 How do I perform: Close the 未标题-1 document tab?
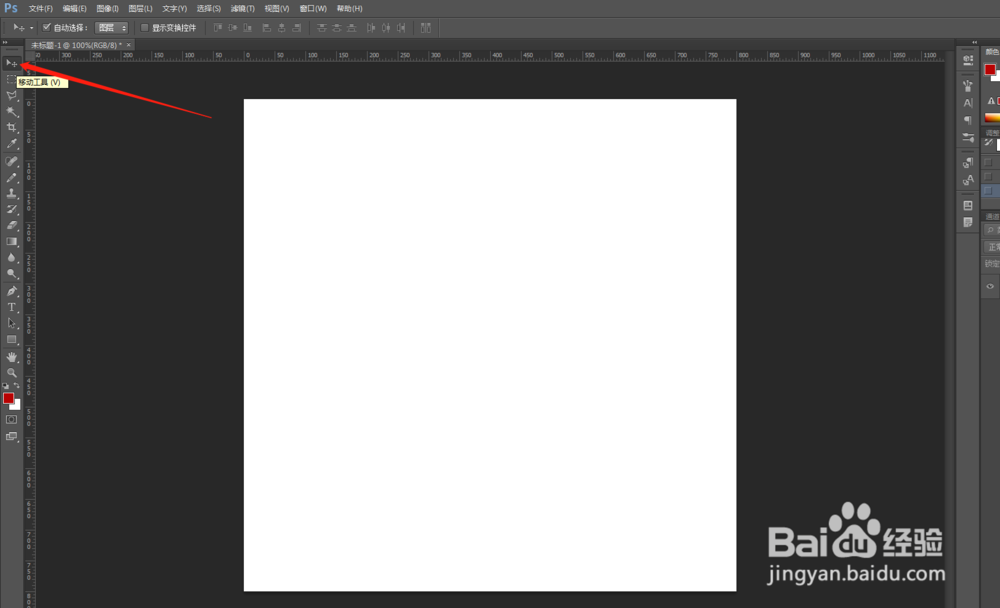point(128,45)
